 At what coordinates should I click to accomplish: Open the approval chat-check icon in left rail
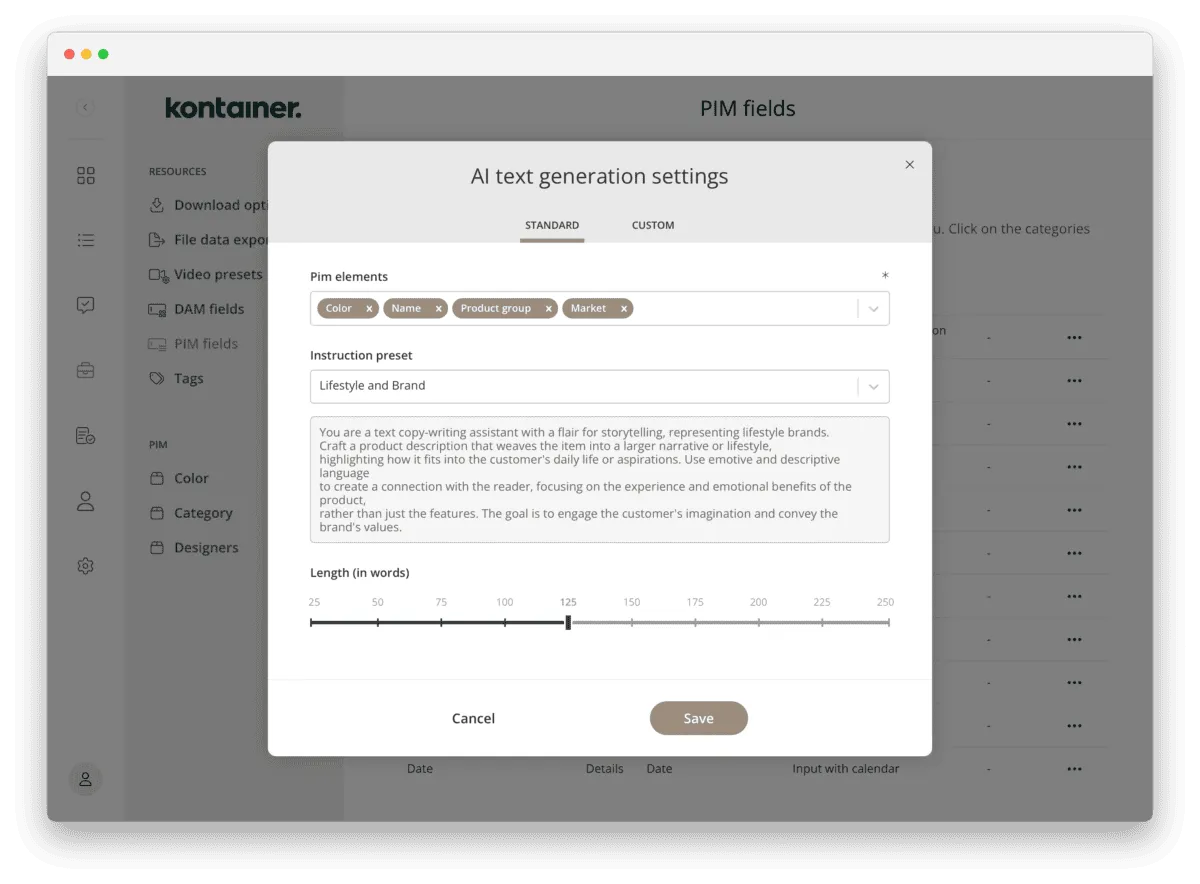click(86, 305)
